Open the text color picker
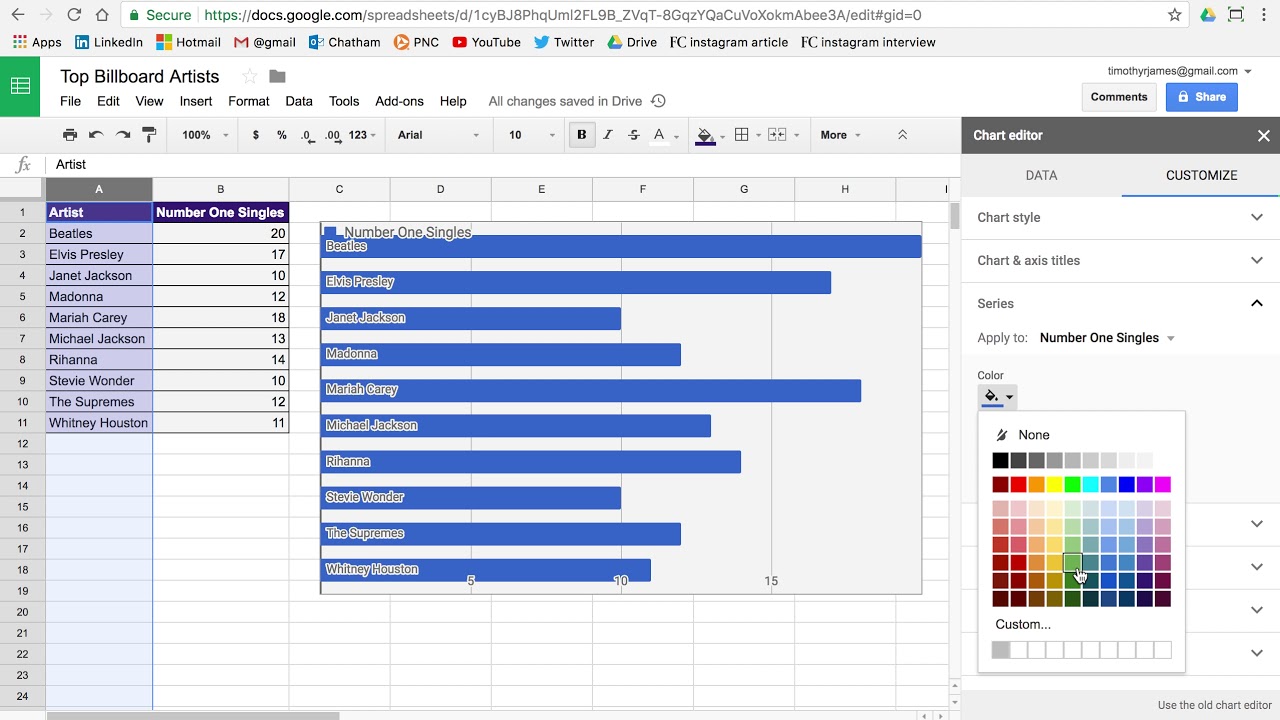Viewport: 1280px width, 720px height. (665, 135)
